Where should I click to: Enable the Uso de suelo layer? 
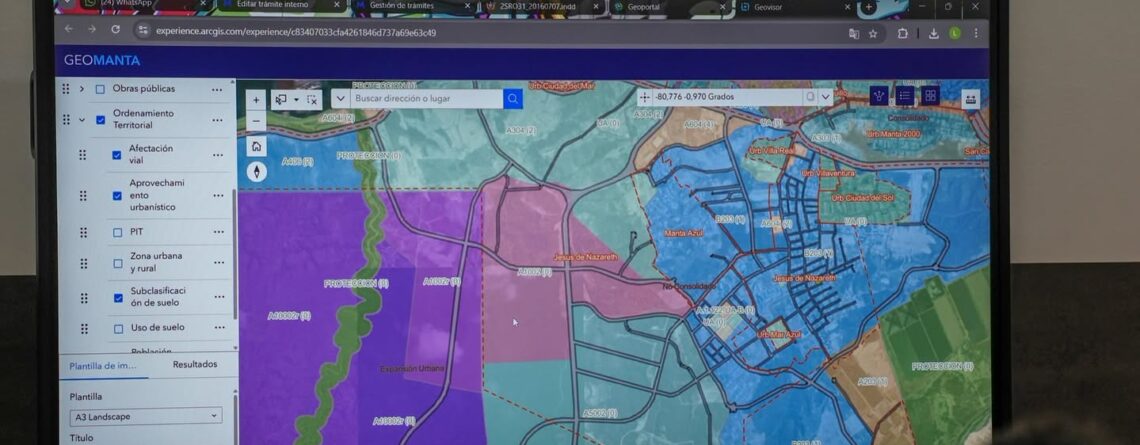coord(117,328)
